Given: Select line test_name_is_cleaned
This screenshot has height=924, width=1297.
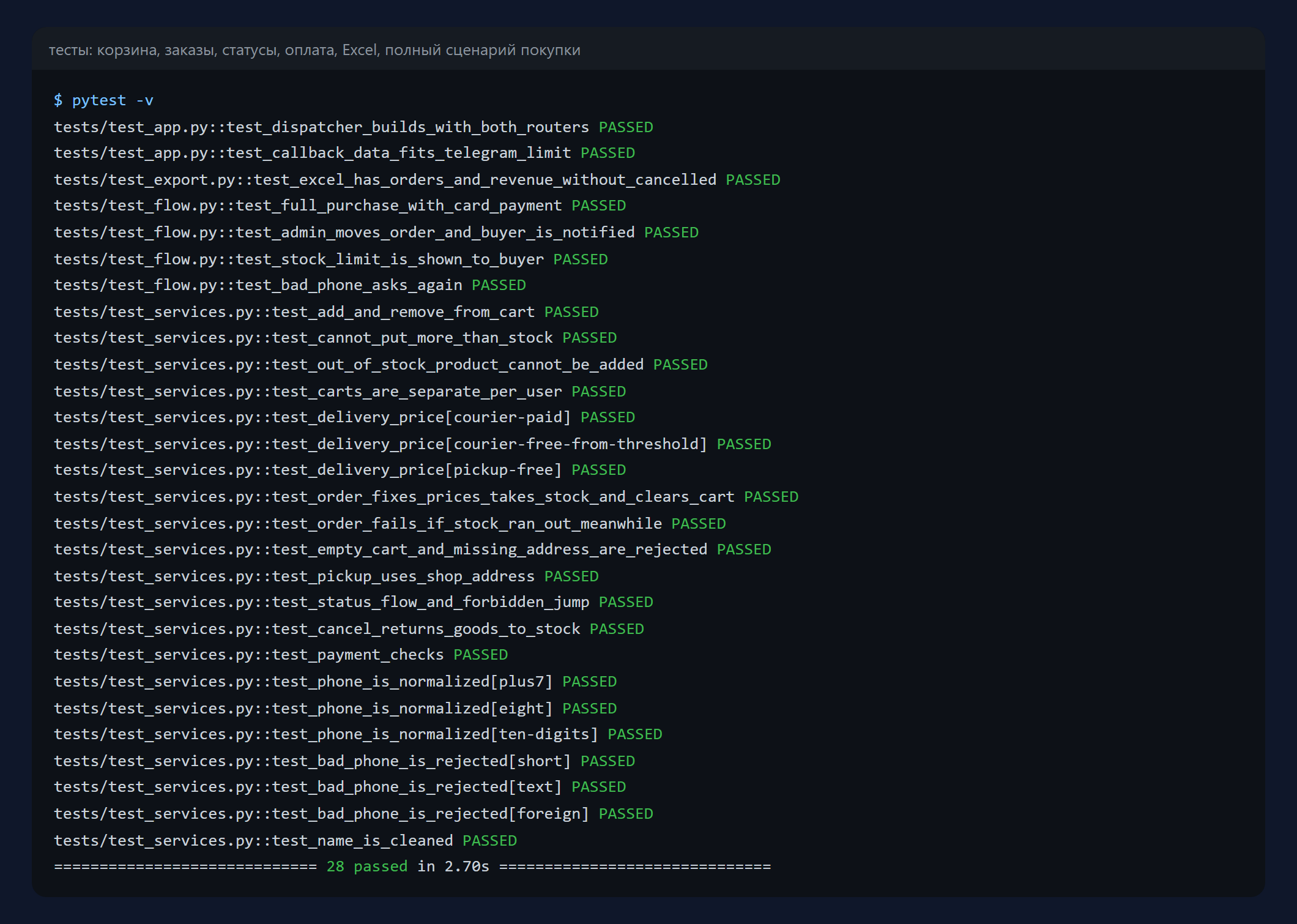Looking at the screenshot, I should point(286,841).
